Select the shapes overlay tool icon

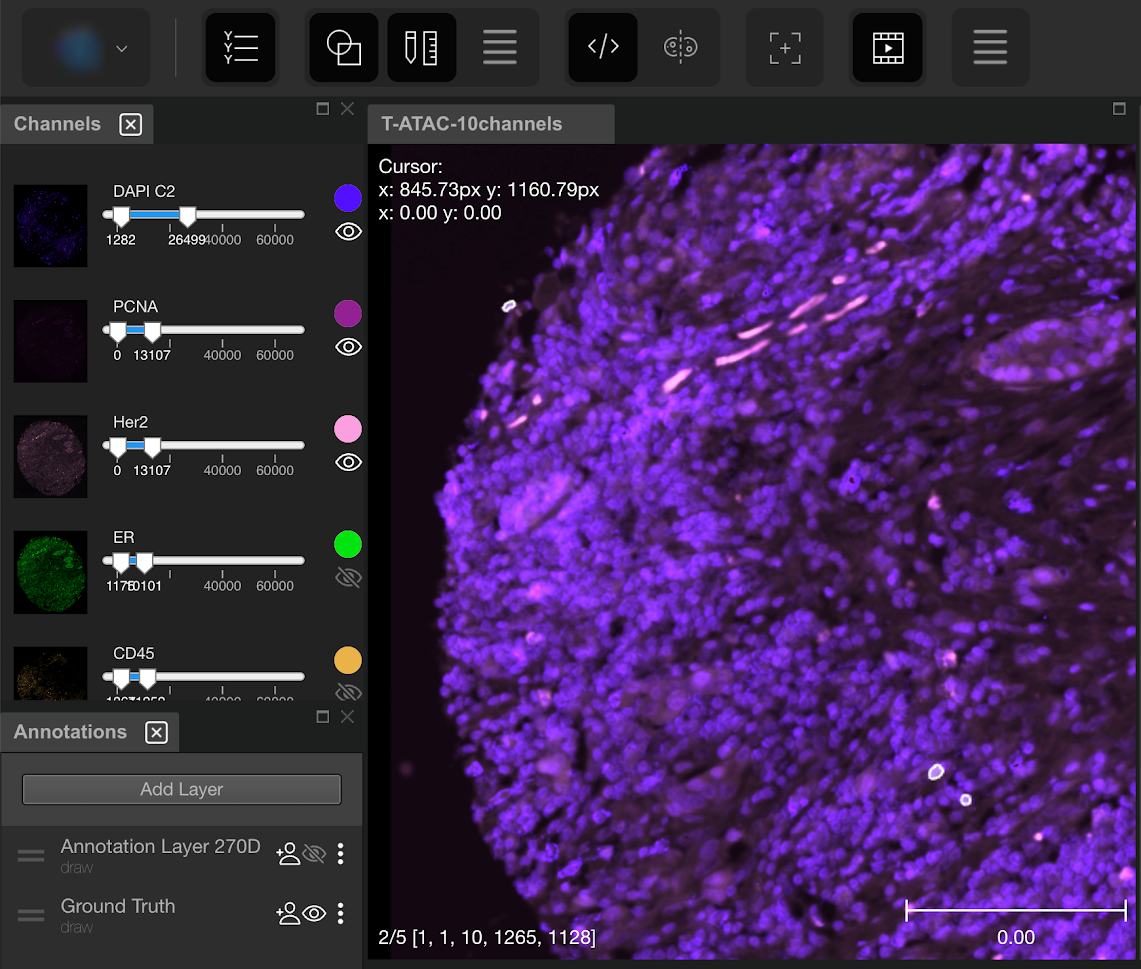[x=344, y=47]
